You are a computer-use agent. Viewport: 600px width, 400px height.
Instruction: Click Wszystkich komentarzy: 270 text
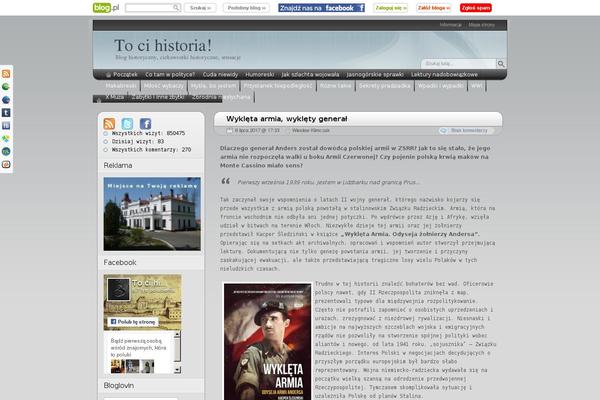point(151,150)
